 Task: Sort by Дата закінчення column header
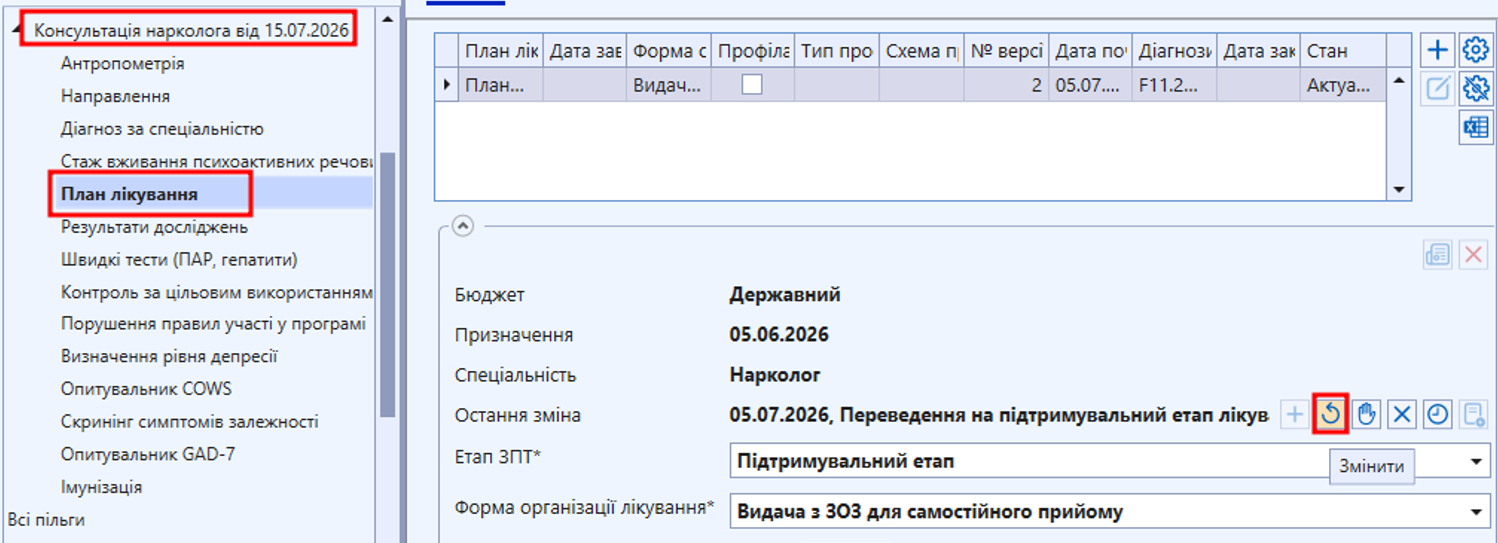coord(1259,51)
